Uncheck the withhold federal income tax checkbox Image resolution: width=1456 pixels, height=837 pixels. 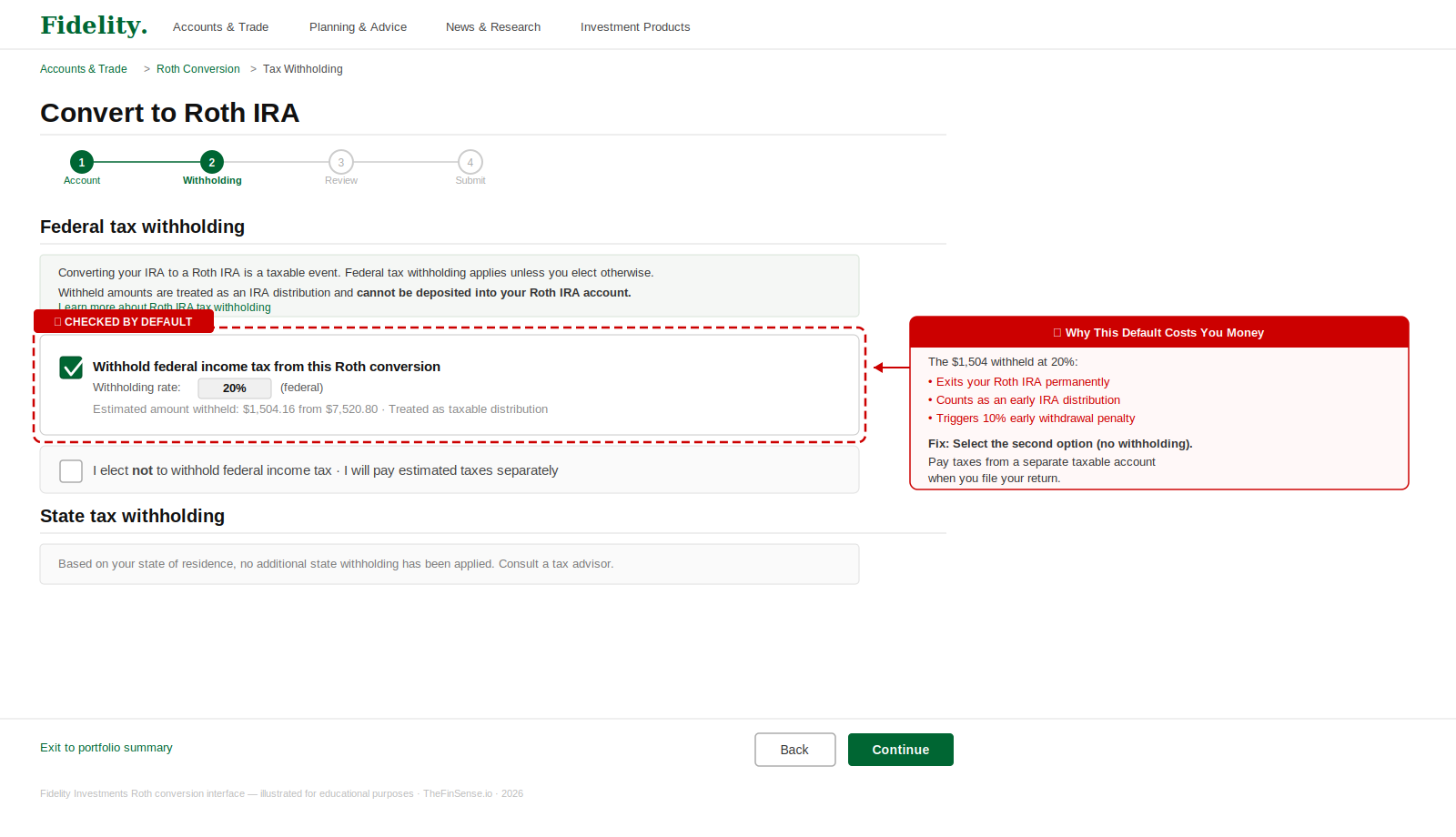pos(70,368)
